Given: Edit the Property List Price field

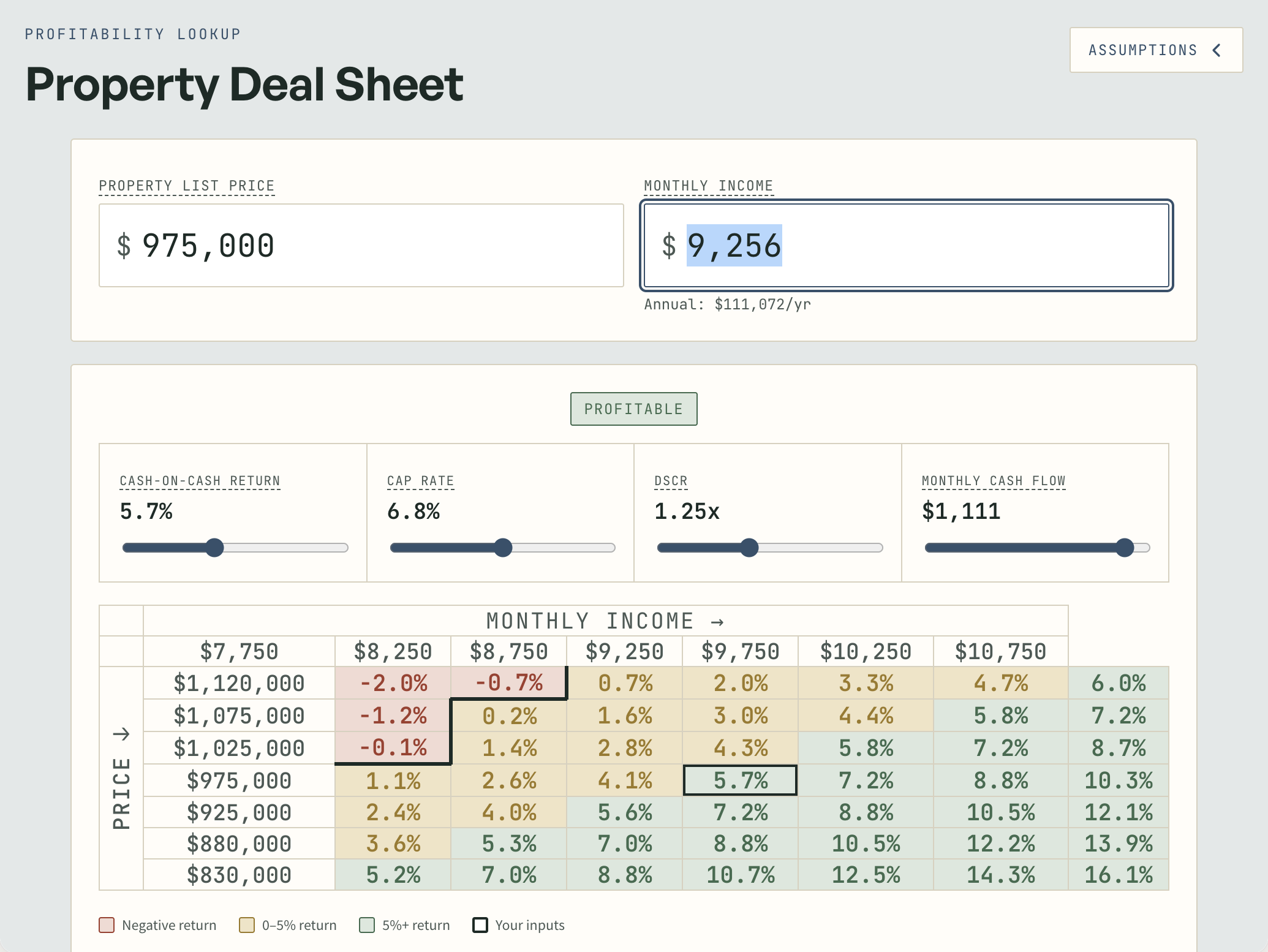Looking at the screenshot, I should tap(361, 246).
